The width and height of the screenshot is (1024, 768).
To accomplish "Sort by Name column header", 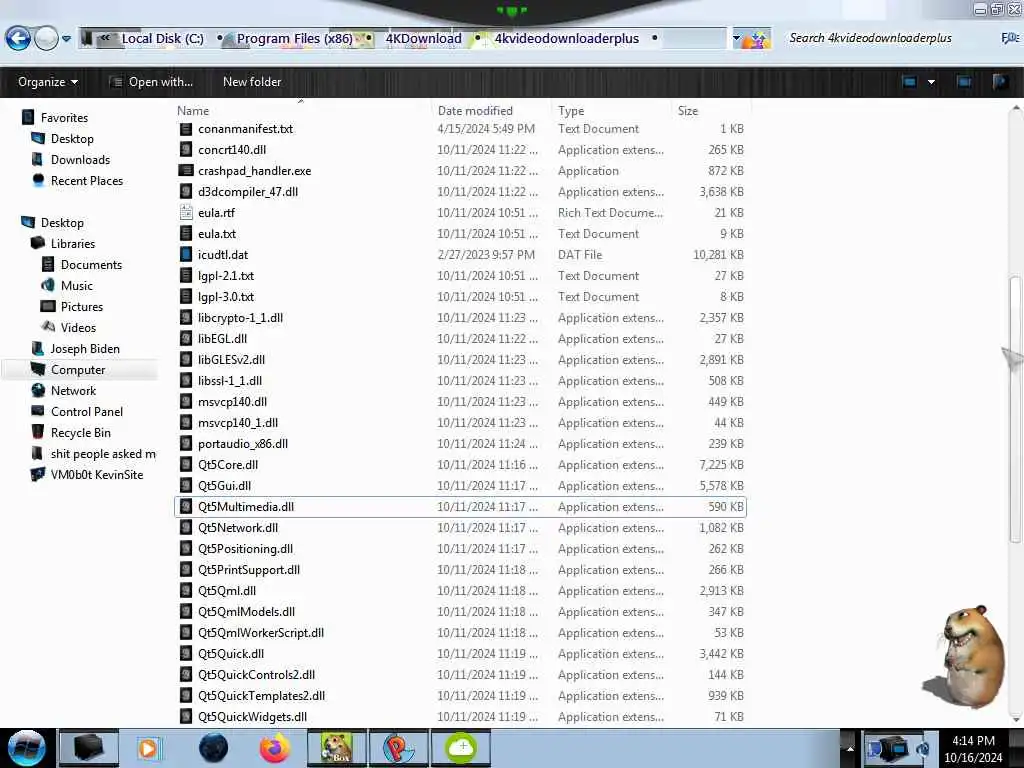I will click(193, 111).
